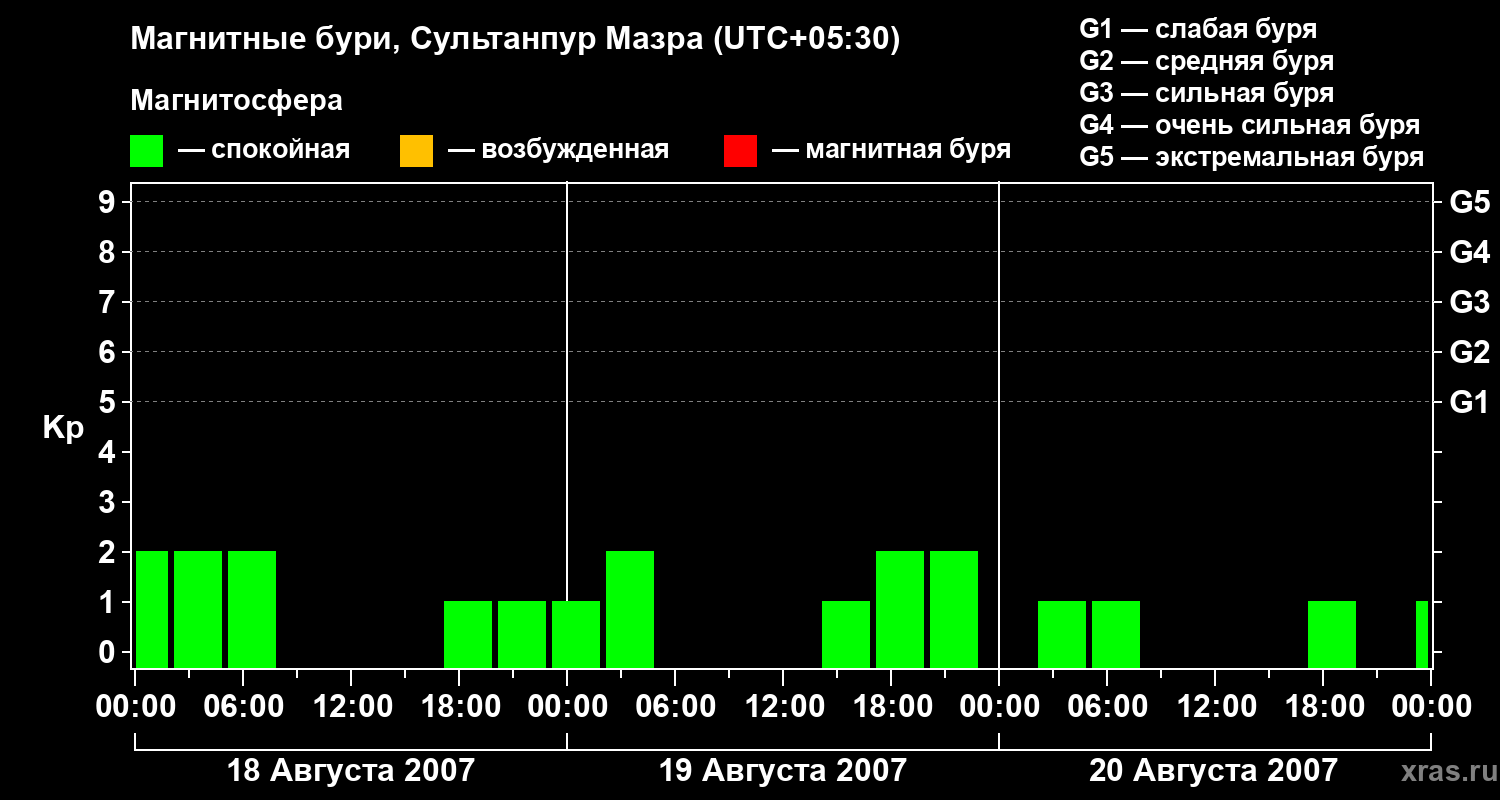This screenshot has height=800, width=1500.
Task: Click the orange возбужденная legend swatch
Action: pos(416,150)
